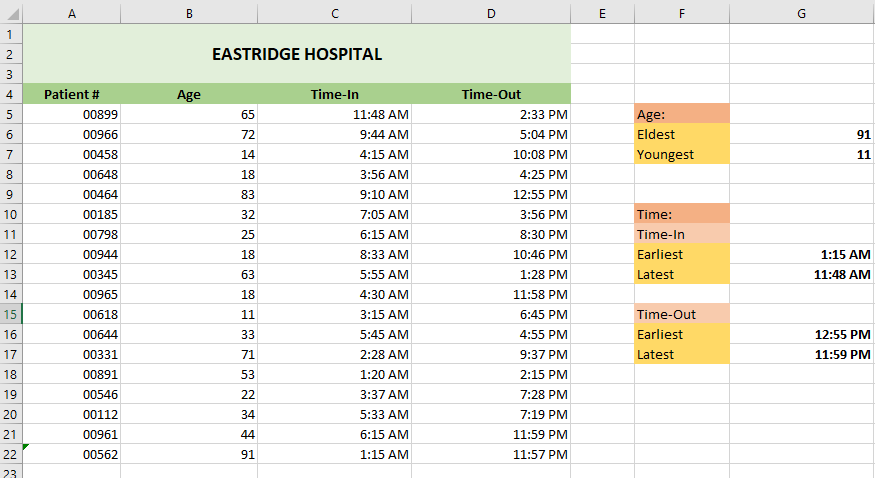Click the orange Time: label cell
875x478 pixels.
pos(681,214)
